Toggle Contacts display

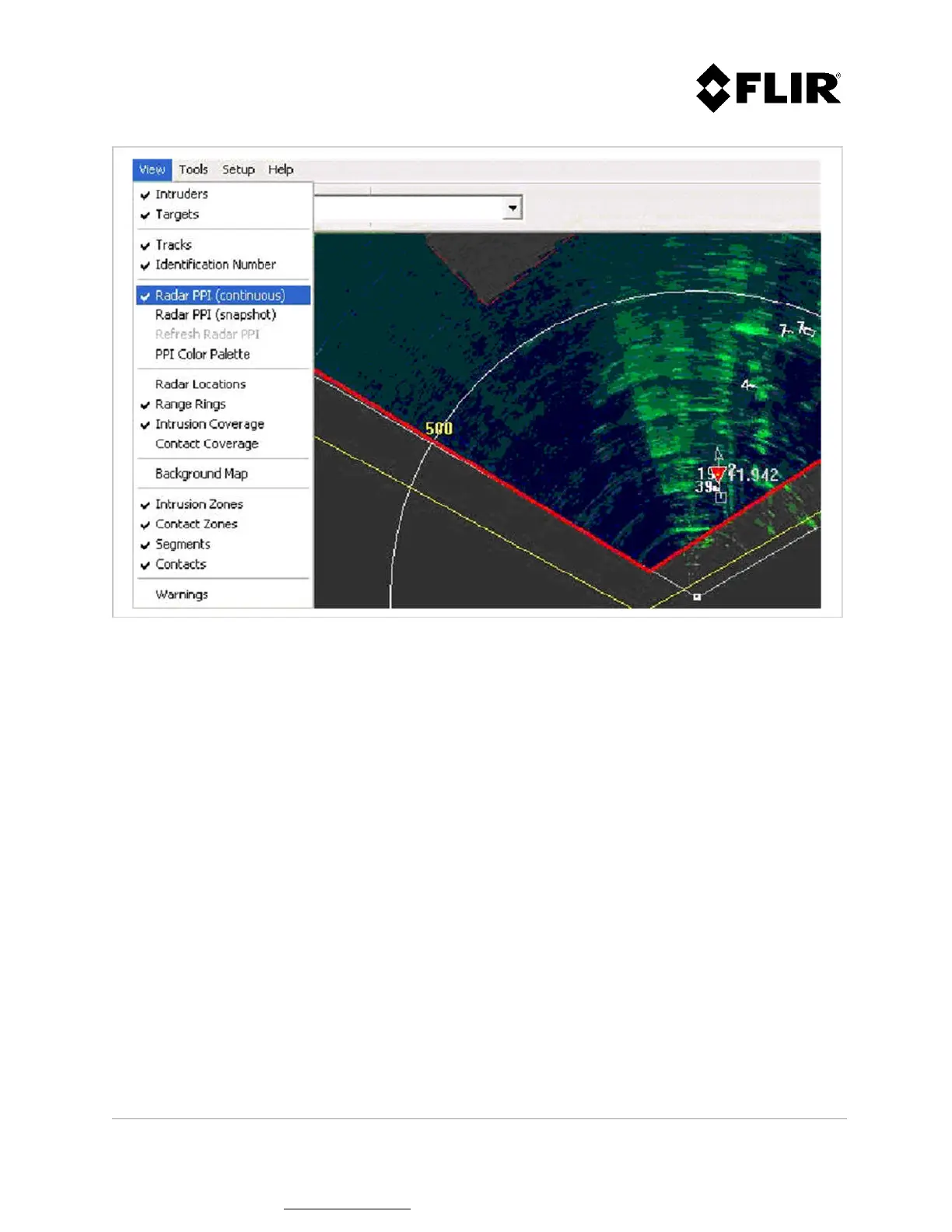223,565
